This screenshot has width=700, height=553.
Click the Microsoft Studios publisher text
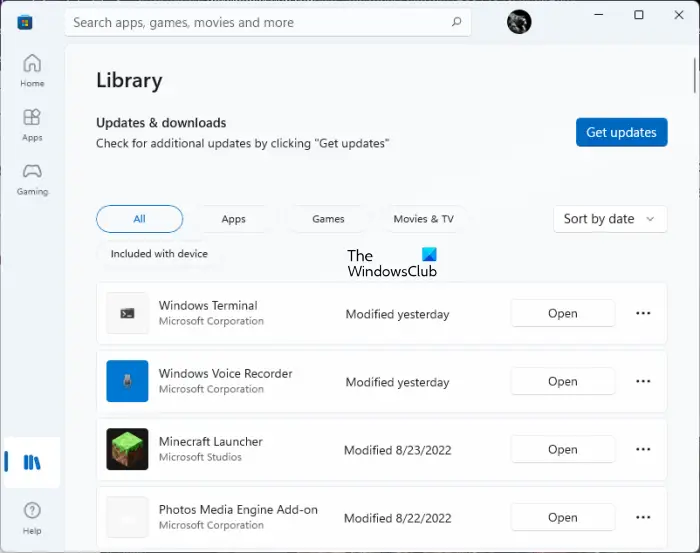pyautogui.click(x=200, y=457)
